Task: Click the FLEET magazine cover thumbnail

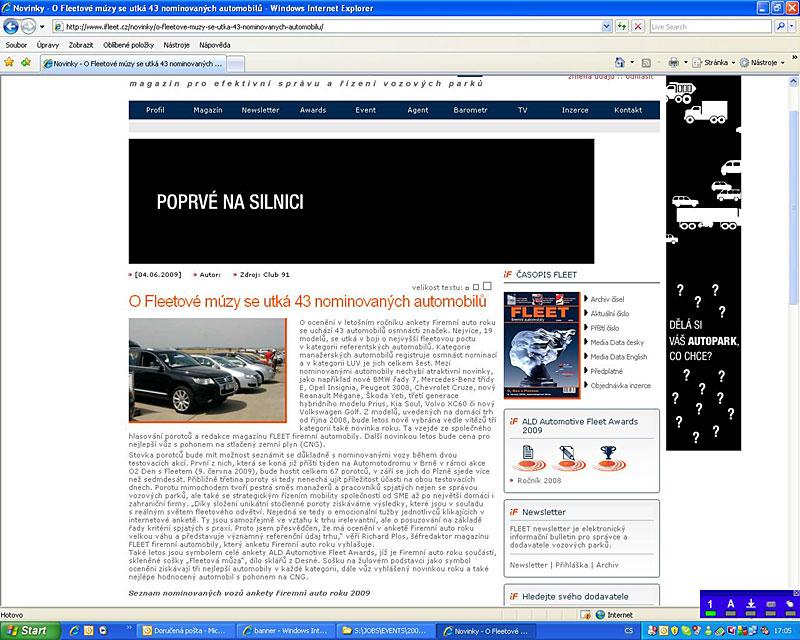Action: click(542, 346)
